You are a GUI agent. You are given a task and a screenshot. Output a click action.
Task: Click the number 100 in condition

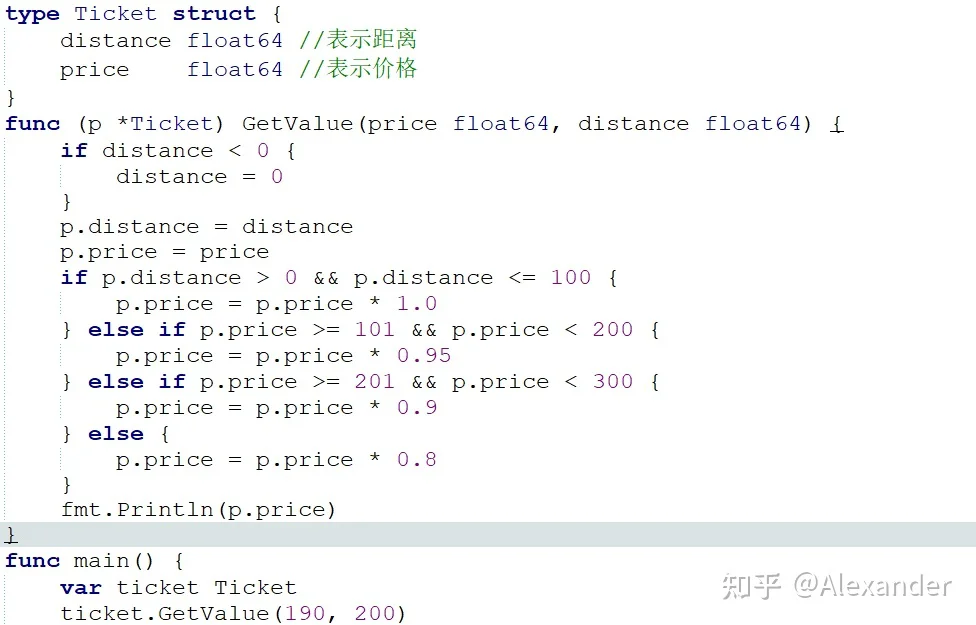tap(571, 277)
